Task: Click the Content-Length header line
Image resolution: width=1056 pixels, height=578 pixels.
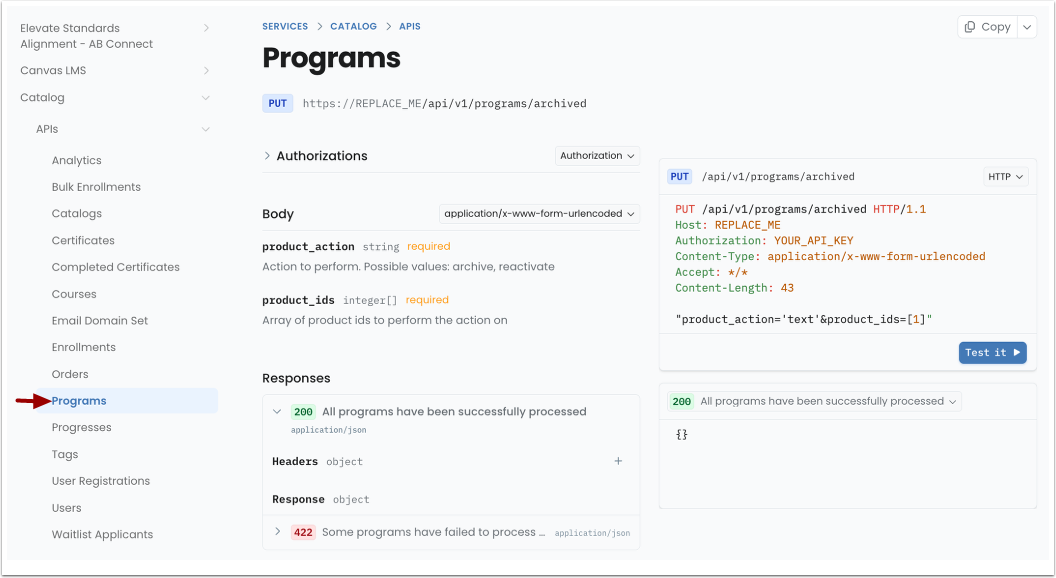Action: [x=735, y=288]
